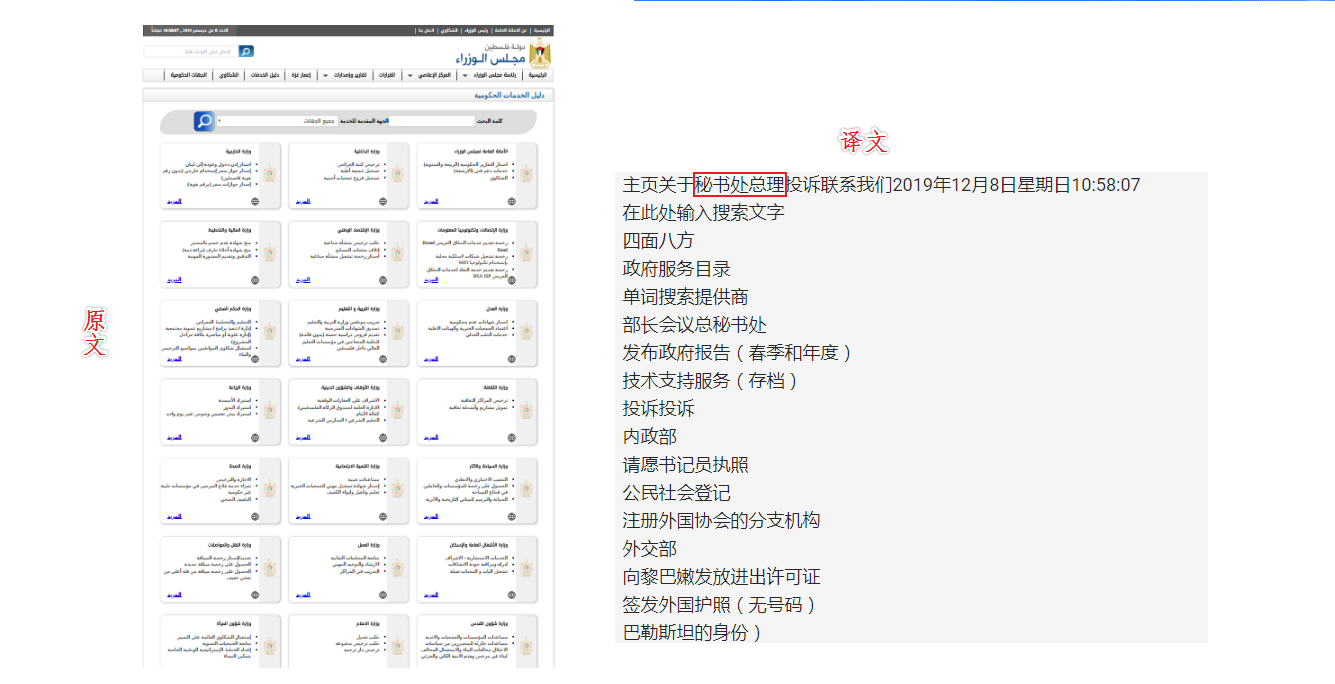Click the large blue service search button
Viewport: 1335px width, 684px height.
click(204, 121)
